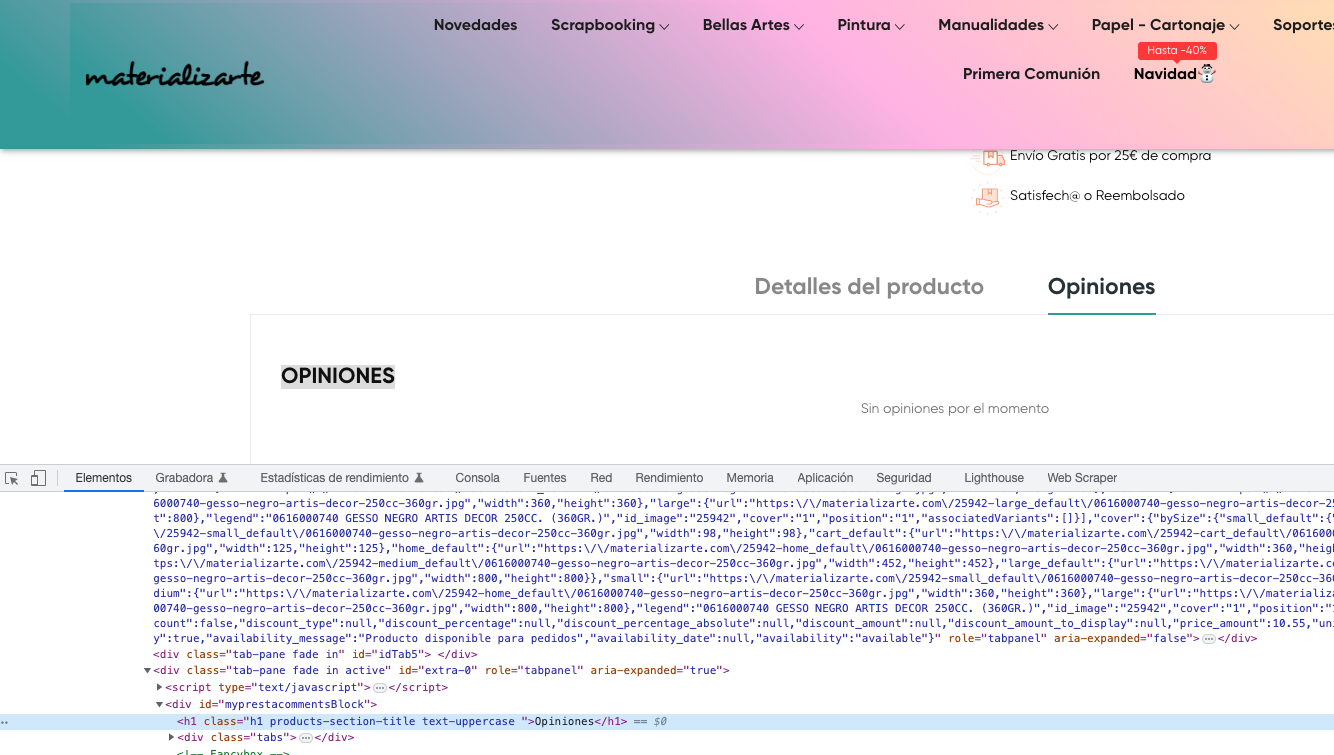Click the discount_type null JSON line

point(743,622)
